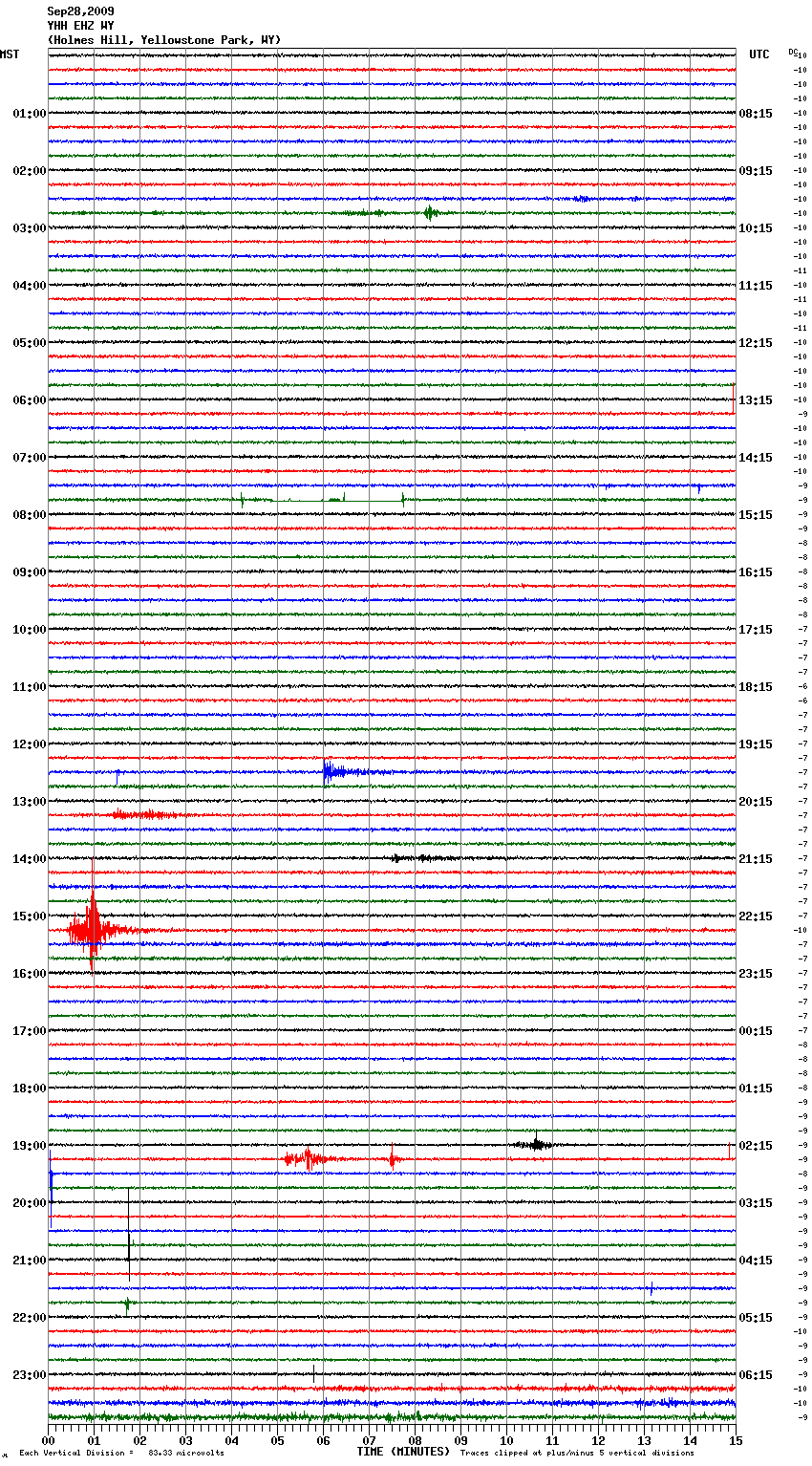The image size is (812, 1466).
Task: Select the 22:00 MST time label
Action: pyautogui.click(x=30, y=1318)
